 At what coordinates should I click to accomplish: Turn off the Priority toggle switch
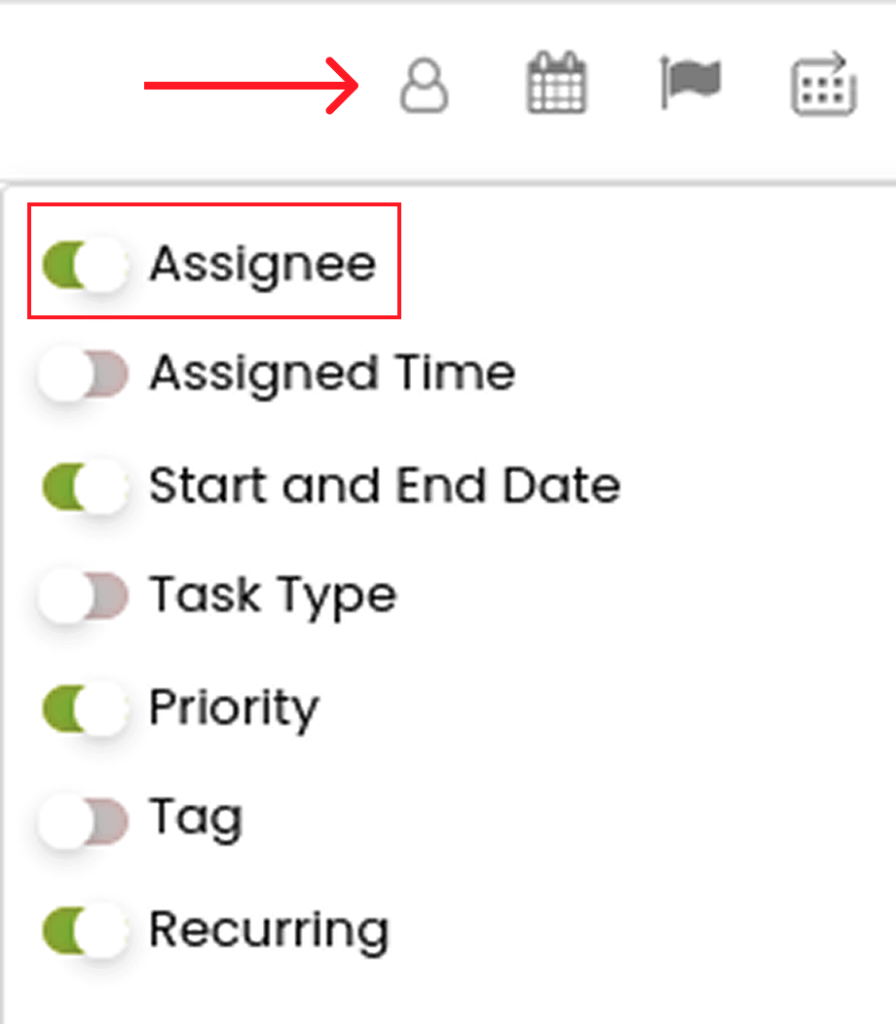pyautogui.click(x=84, y=709)
